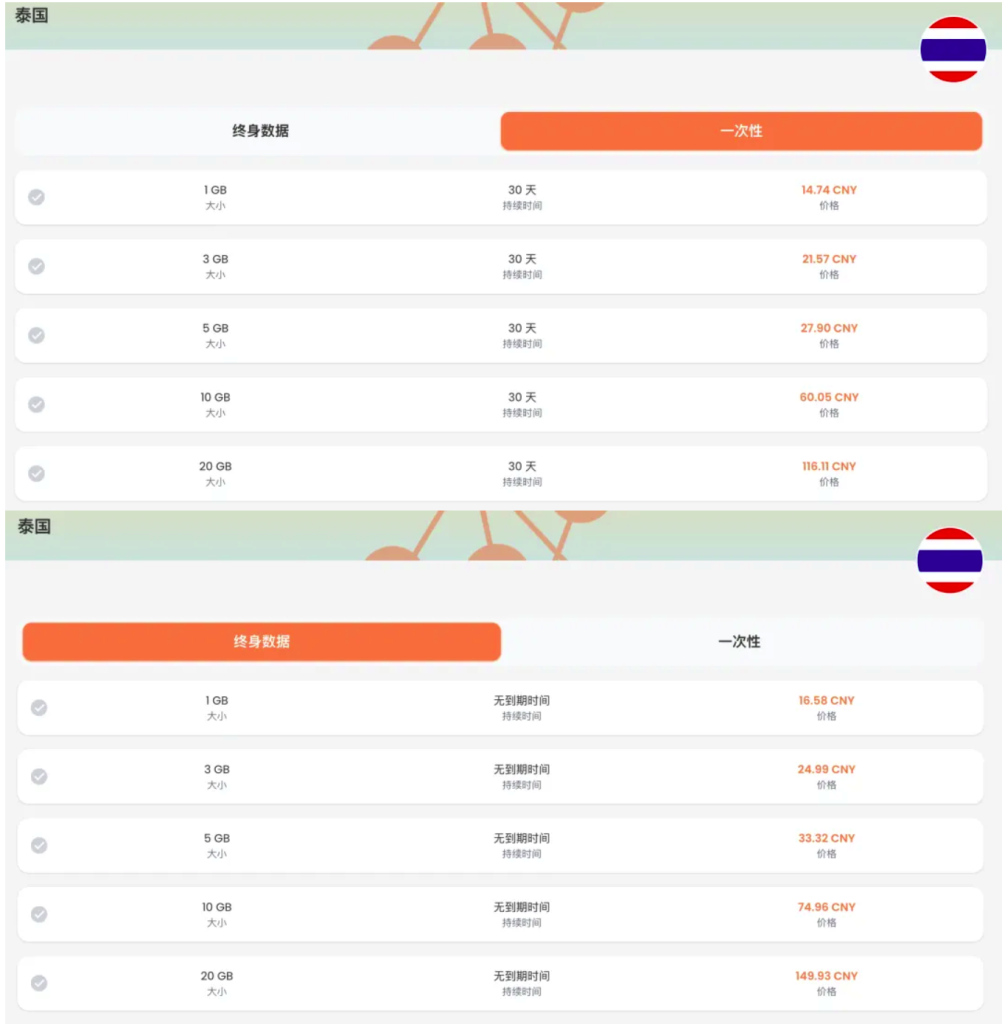The width and height of the screenshot is (1002, 1024).
Task: Tick the 149.93 CNY plan's checkmark circle
Action: [x=39, y=984]
